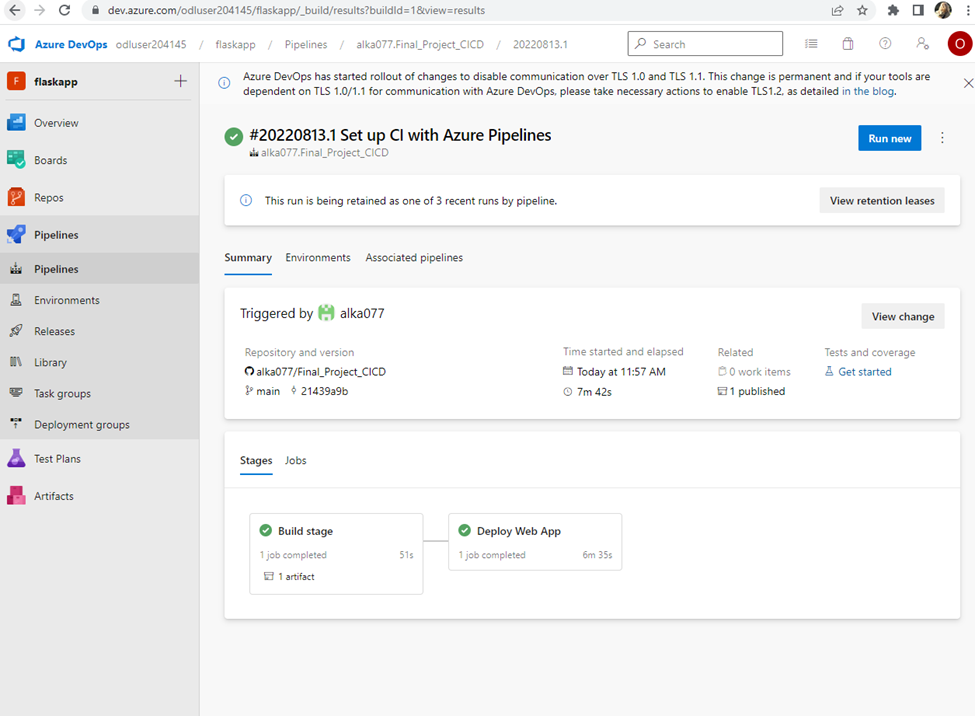Viewport: 975px width, 716px height.
Task: Open the user settings icon
Action: [x=923, y=44]
